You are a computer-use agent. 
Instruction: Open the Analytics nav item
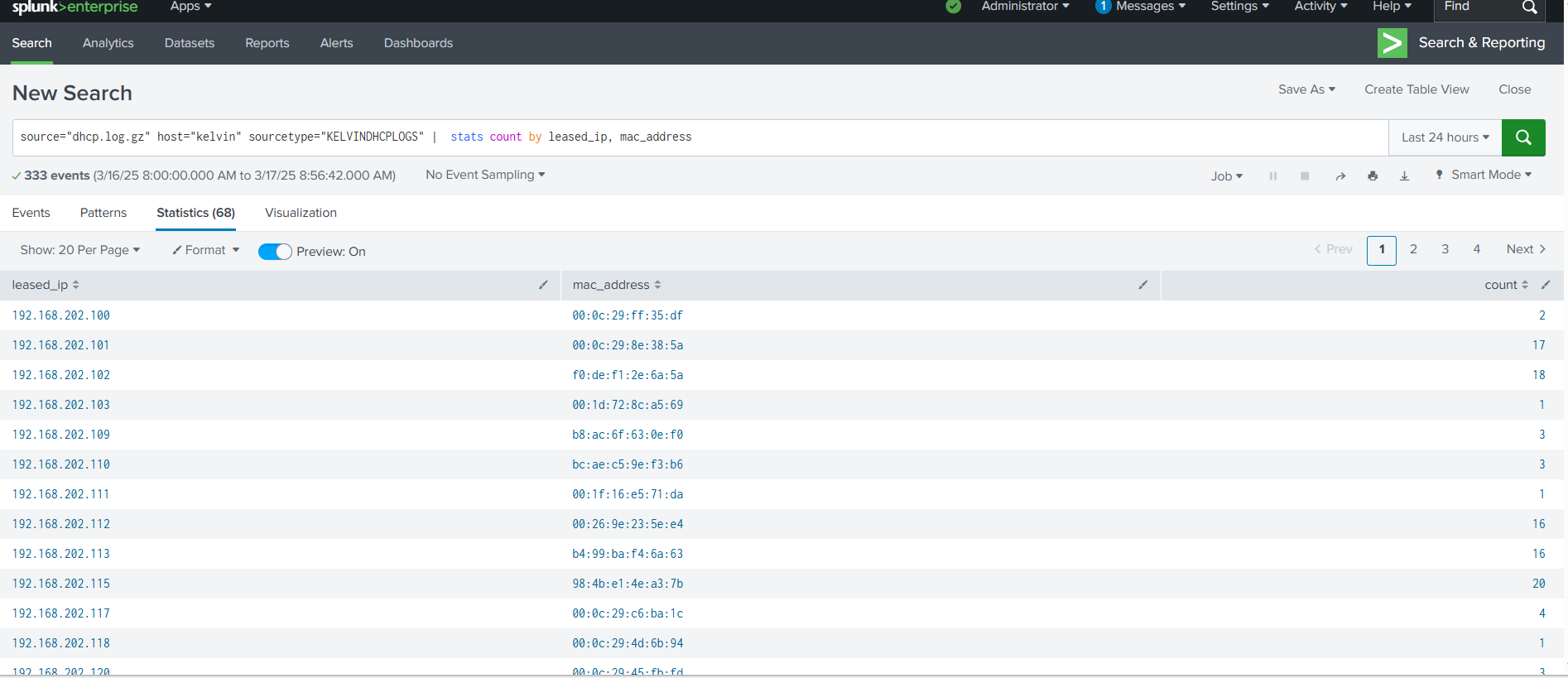[x=108, y=43]
